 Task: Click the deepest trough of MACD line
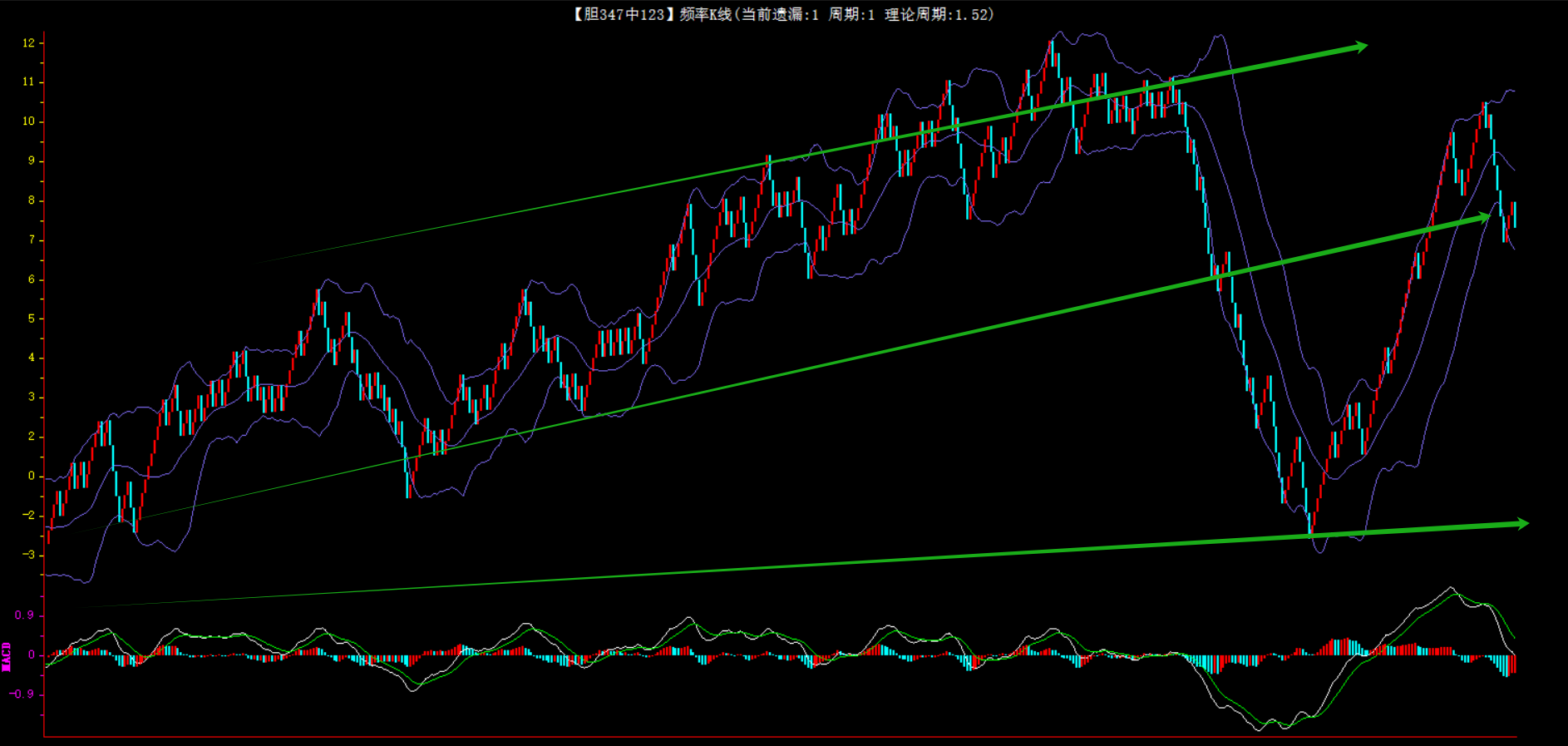(1260, 729)
